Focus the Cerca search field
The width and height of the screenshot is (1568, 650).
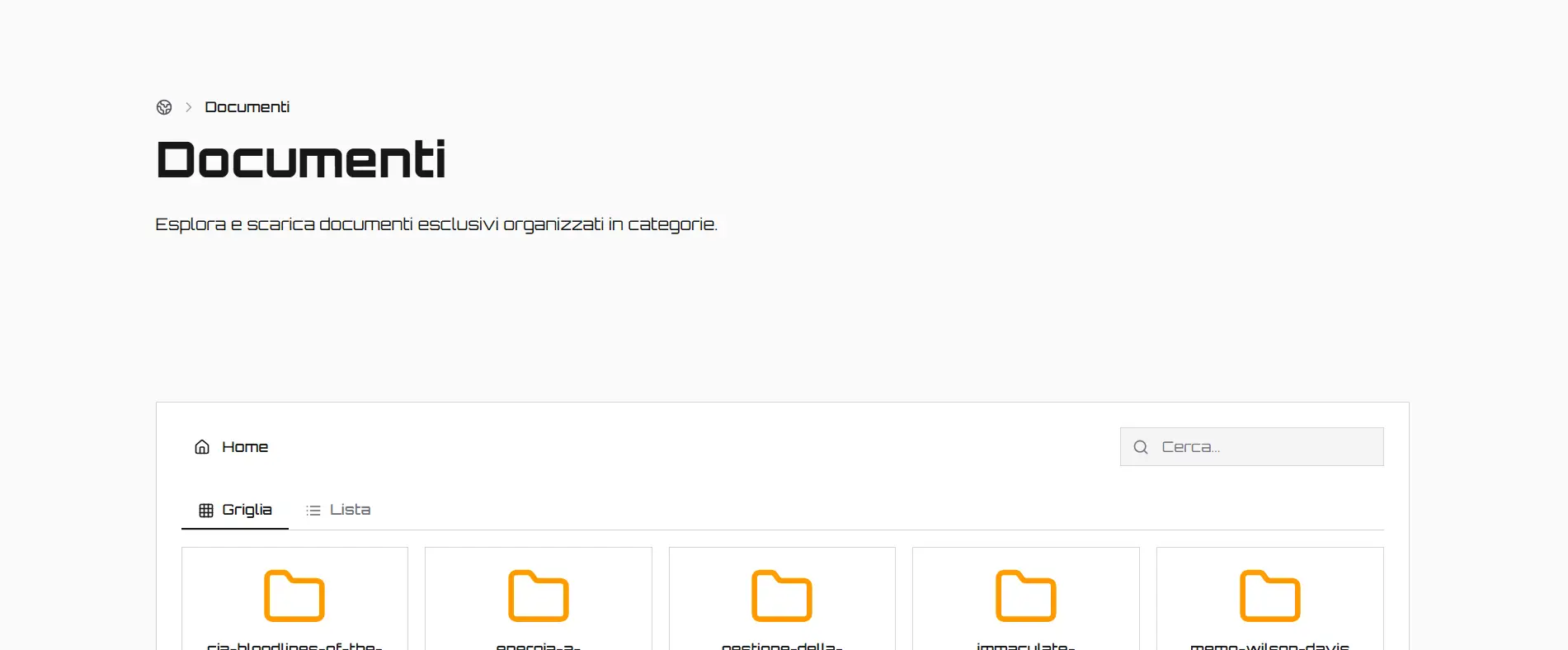pyautogui.click(x=1251, y=447)
